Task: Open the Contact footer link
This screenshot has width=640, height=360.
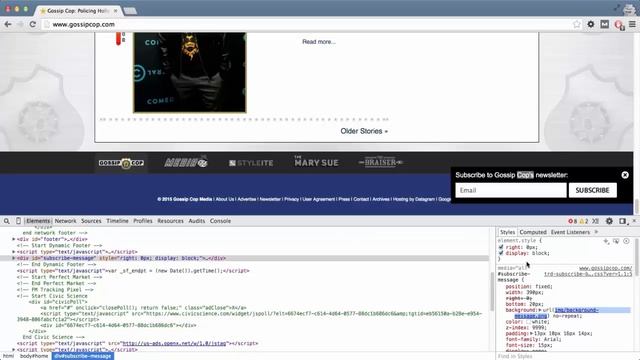Action: tap(361, 199)
